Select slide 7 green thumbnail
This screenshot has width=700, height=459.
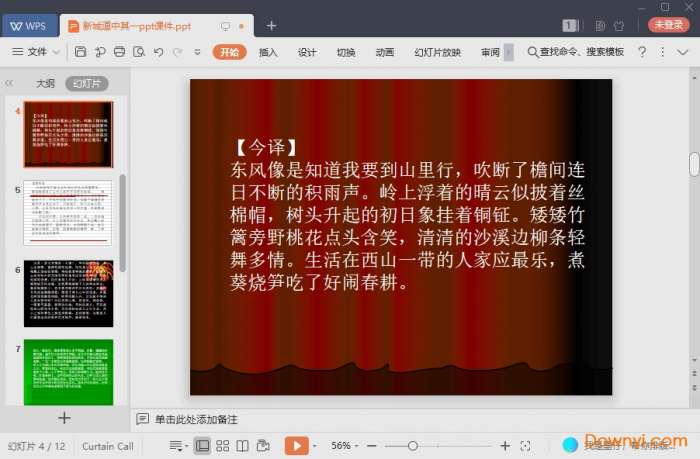[68, 372]
